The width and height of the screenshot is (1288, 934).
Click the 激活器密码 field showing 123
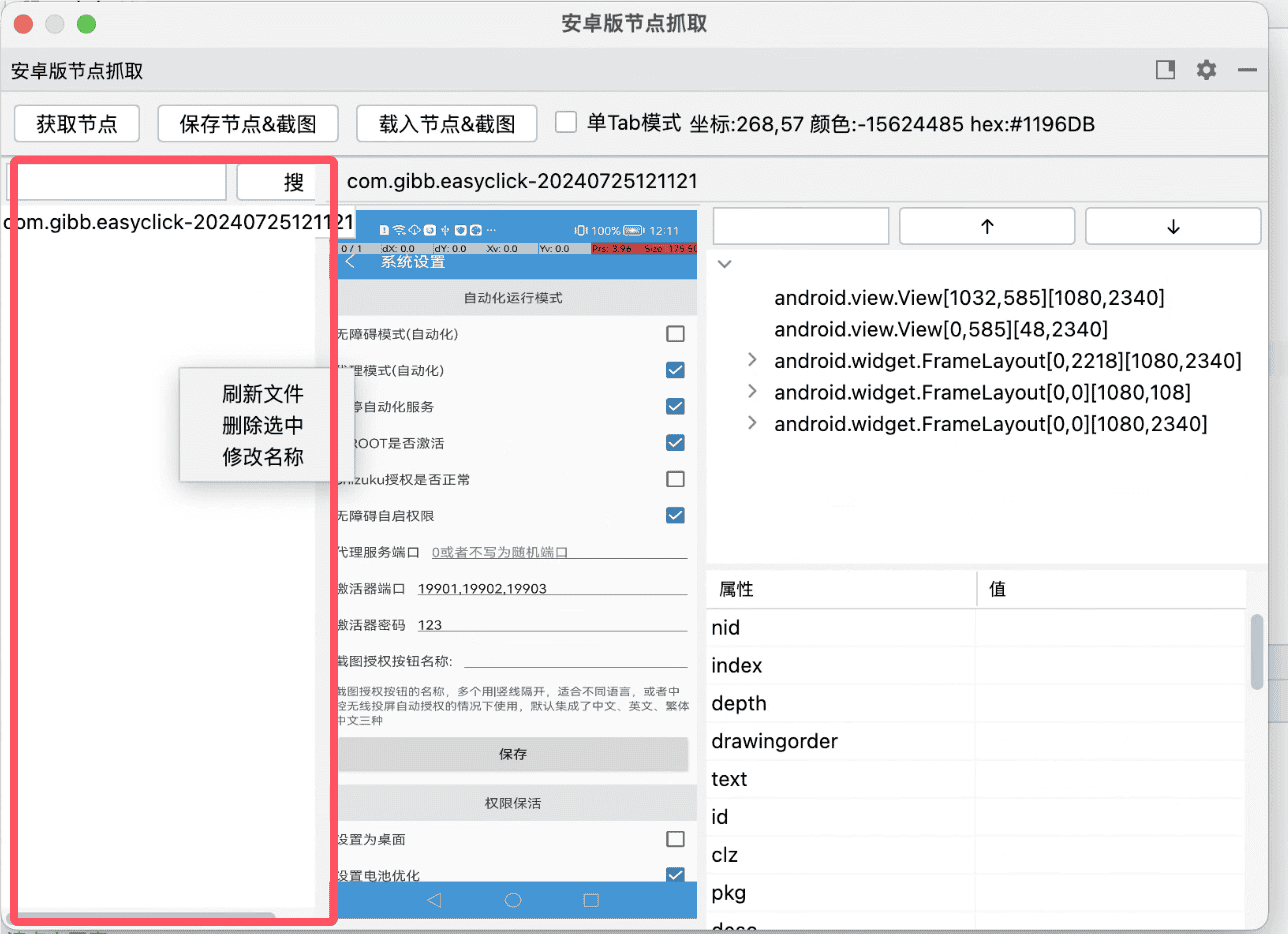(x=551, y=625)
